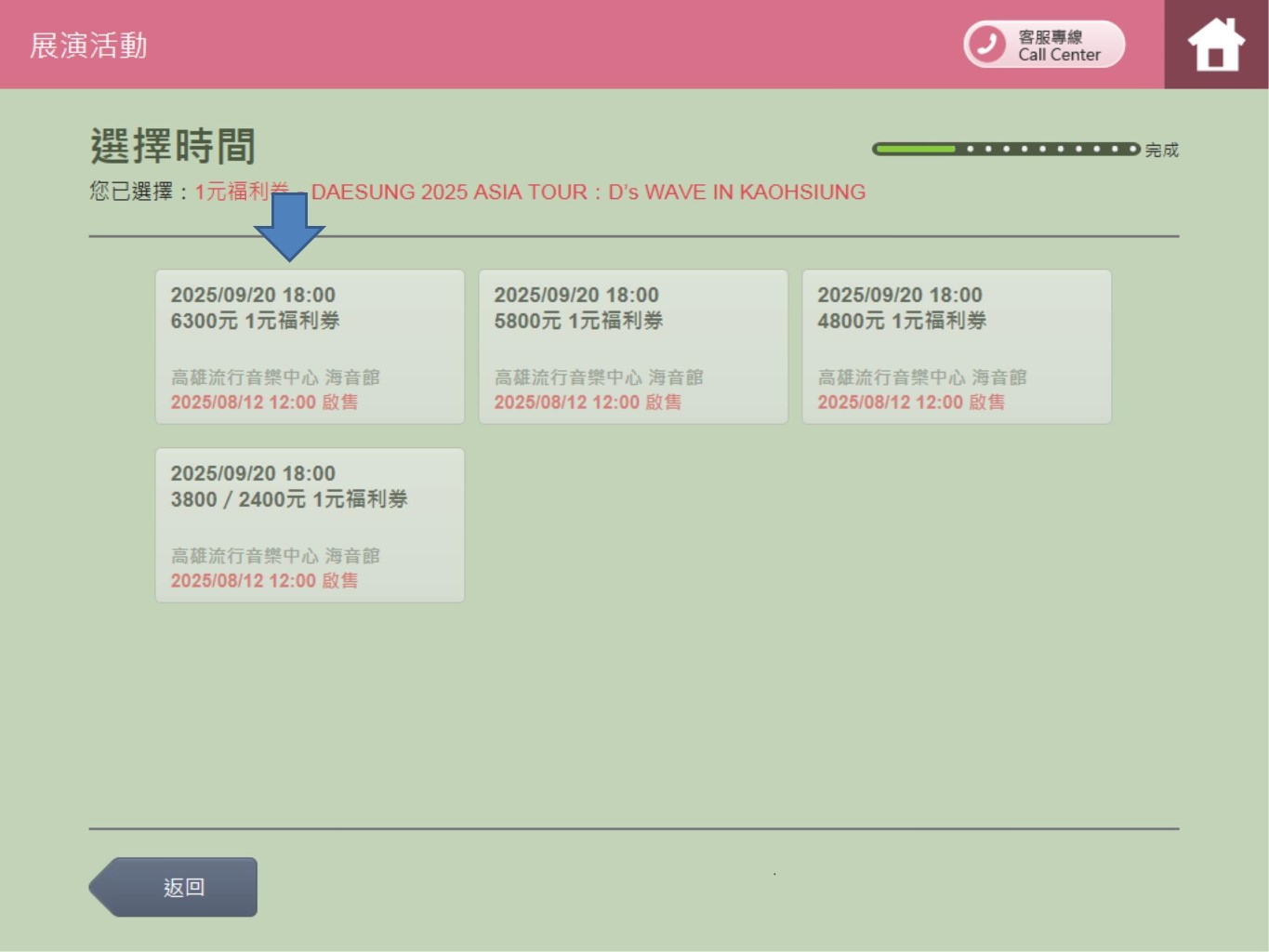The image size is (1269, 952).
Task: Select the 3800 / 2400元 session card
Action: pos(310,524)
